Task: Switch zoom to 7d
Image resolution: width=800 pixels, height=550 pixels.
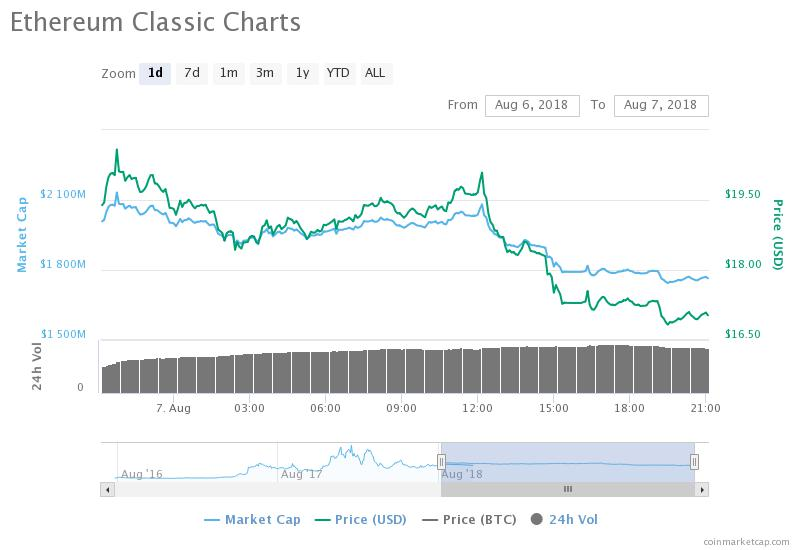Action: [x=191, y=73]
